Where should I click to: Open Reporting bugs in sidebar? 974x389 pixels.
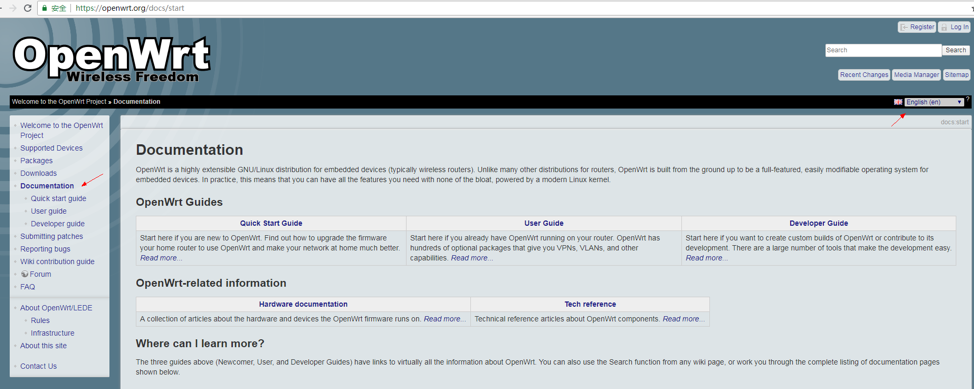click(x=45, y=249)
